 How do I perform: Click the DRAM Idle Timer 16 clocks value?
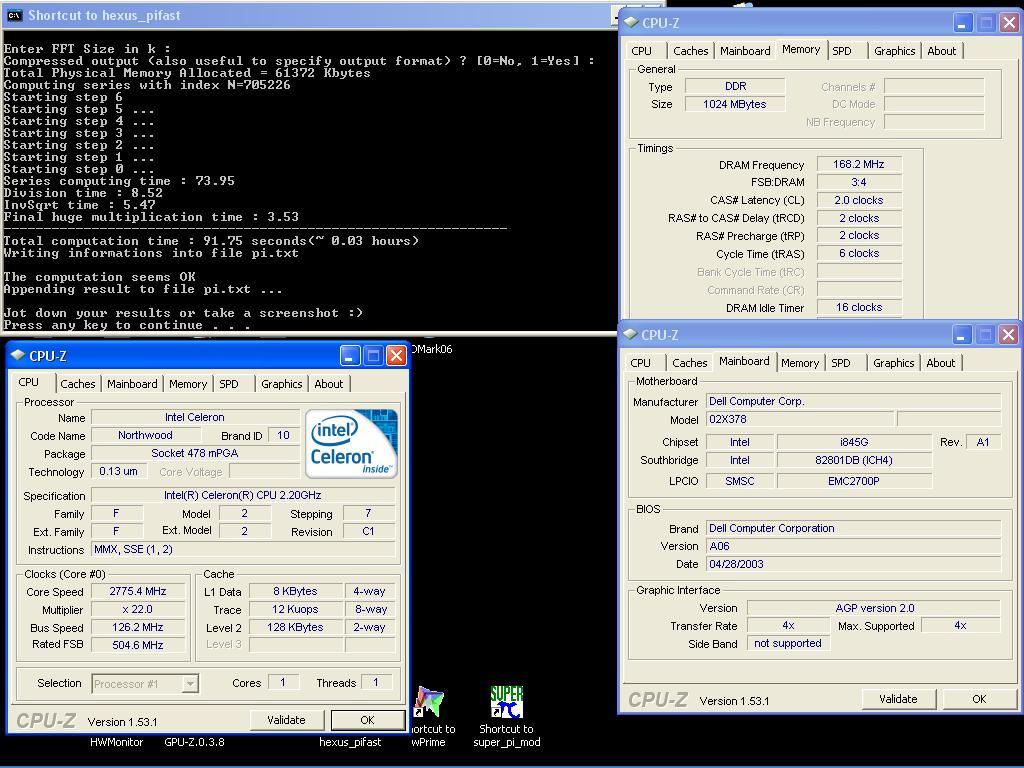coord(859,308)
